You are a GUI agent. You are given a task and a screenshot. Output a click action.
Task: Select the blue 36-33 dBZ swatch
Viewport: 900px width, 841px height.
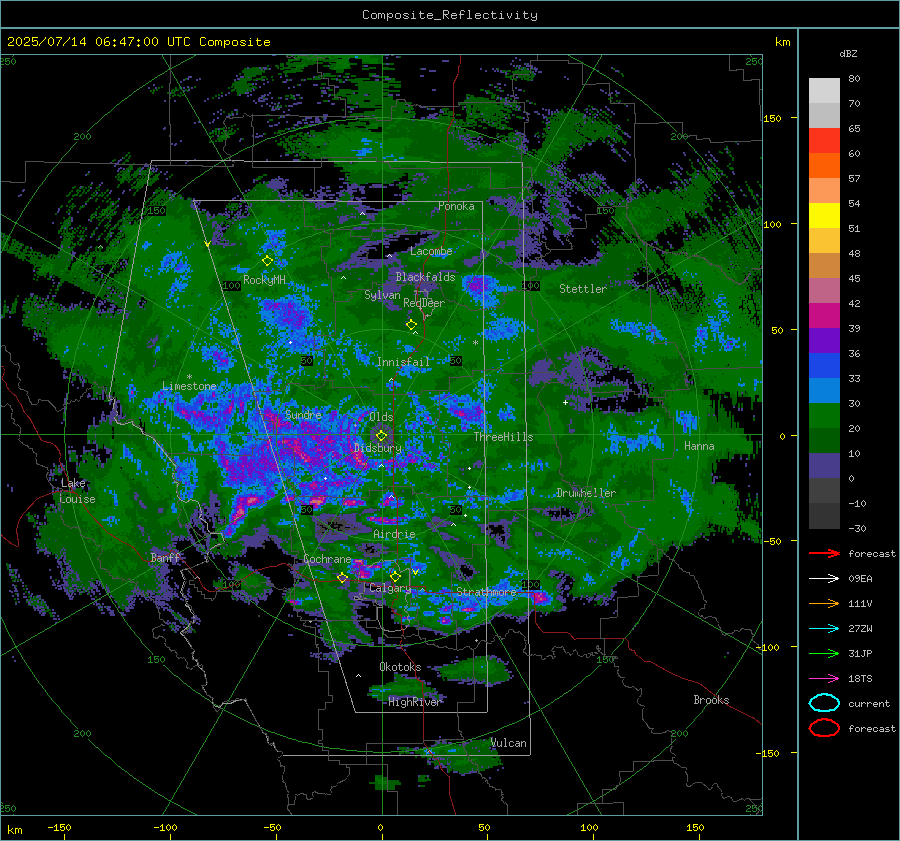824,366
